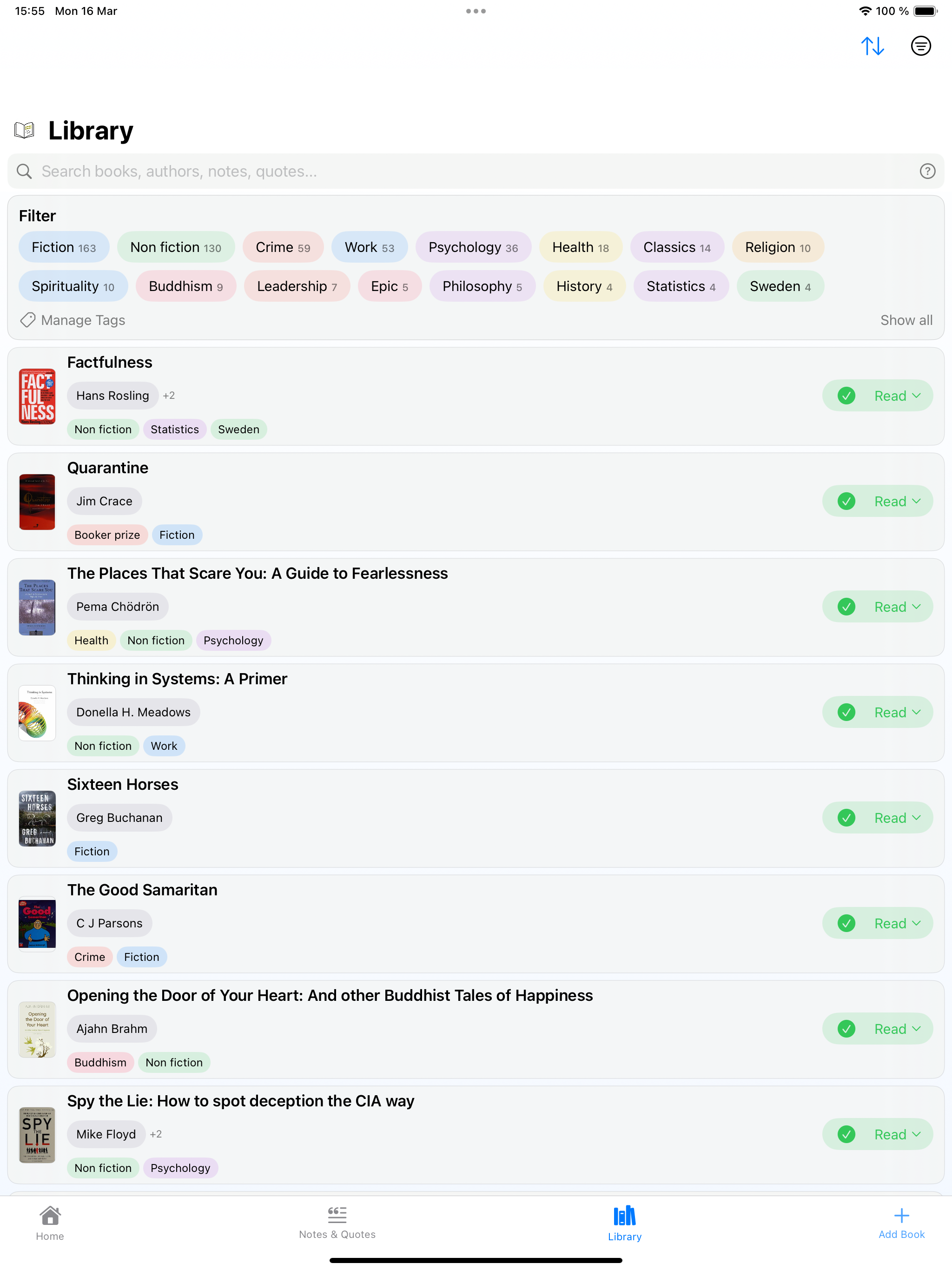Click the Show all link

click(x=906, y=320)
